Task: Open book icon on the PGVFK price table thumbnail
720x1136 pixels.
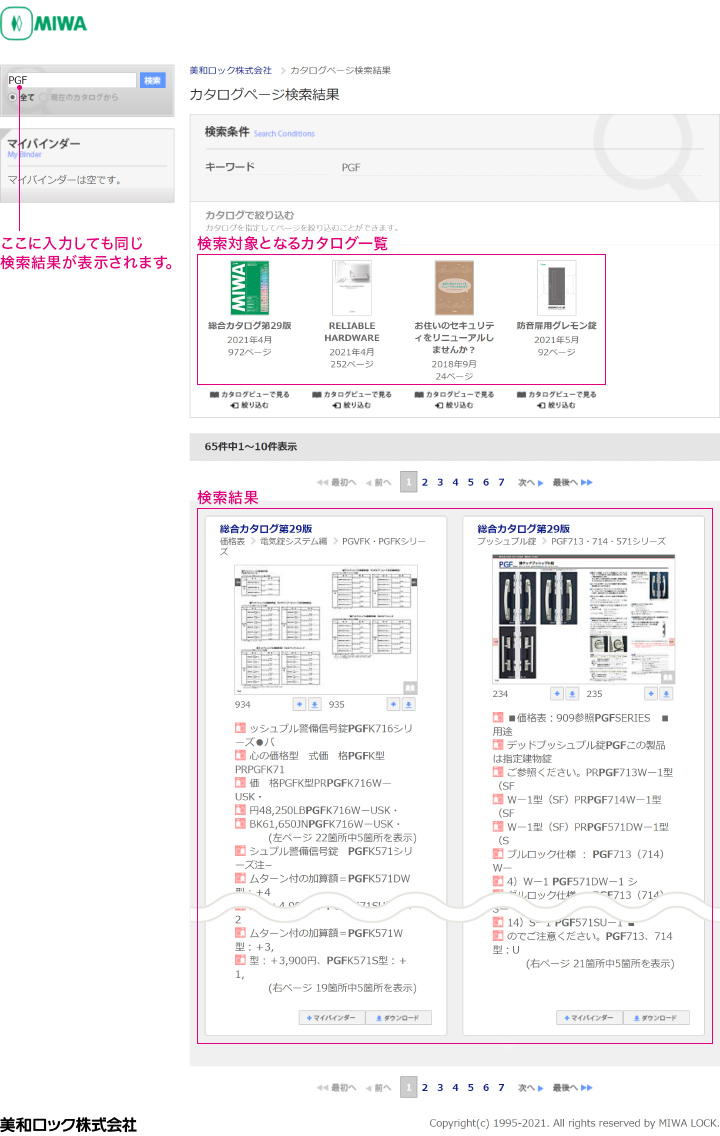Action: (410, 688)
